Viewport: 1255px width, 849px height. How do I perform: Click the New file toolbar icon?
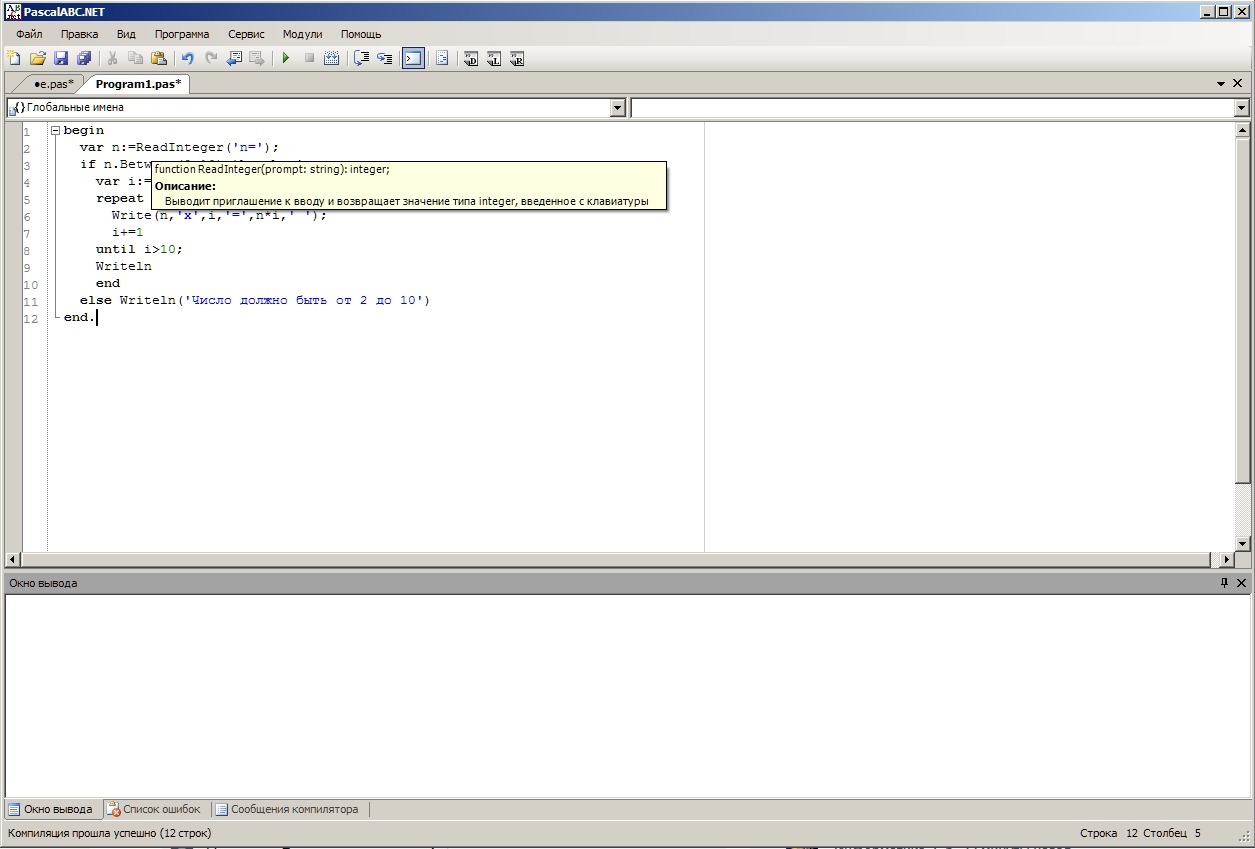click(14, 59)
